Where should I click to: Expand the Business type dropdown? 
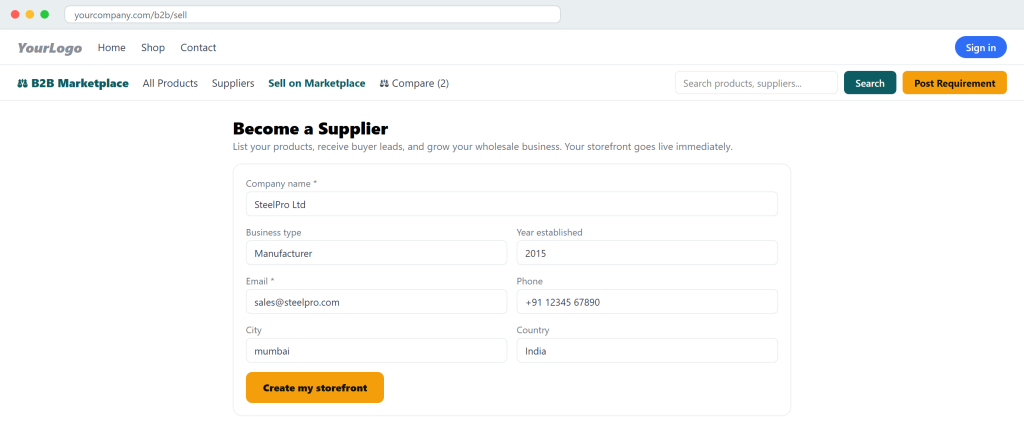[376, 253]
